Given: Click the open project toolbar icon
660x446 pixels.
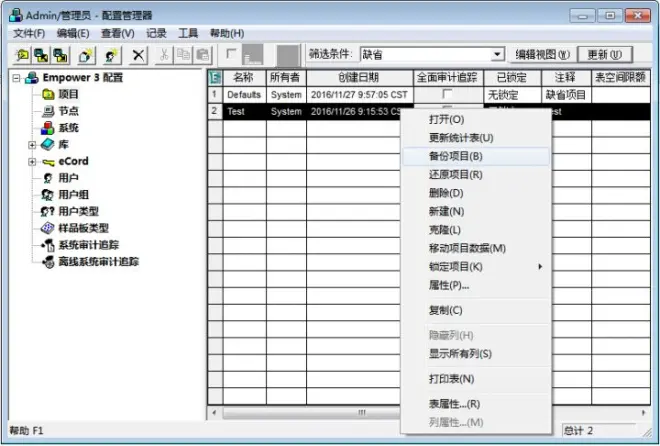Looking at the screenshot, I should (22, 55).
